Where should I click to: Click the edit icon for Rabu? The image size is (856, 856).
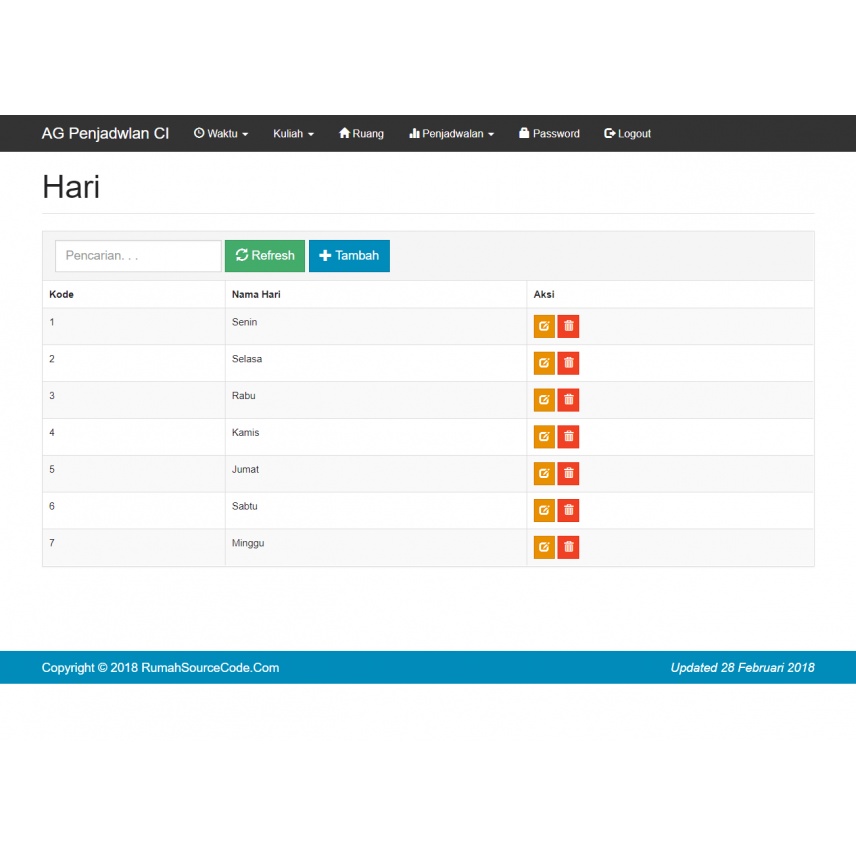(544, 400)
